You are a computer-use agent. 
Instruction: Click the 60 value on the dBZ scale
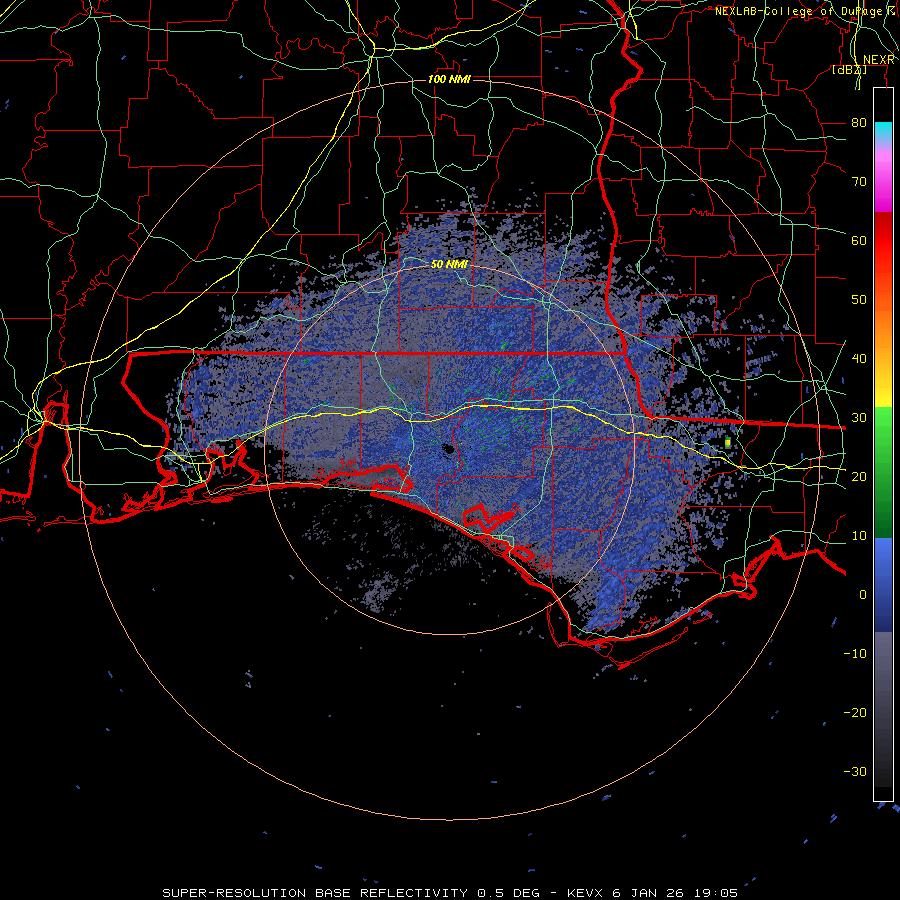point(859,240)
